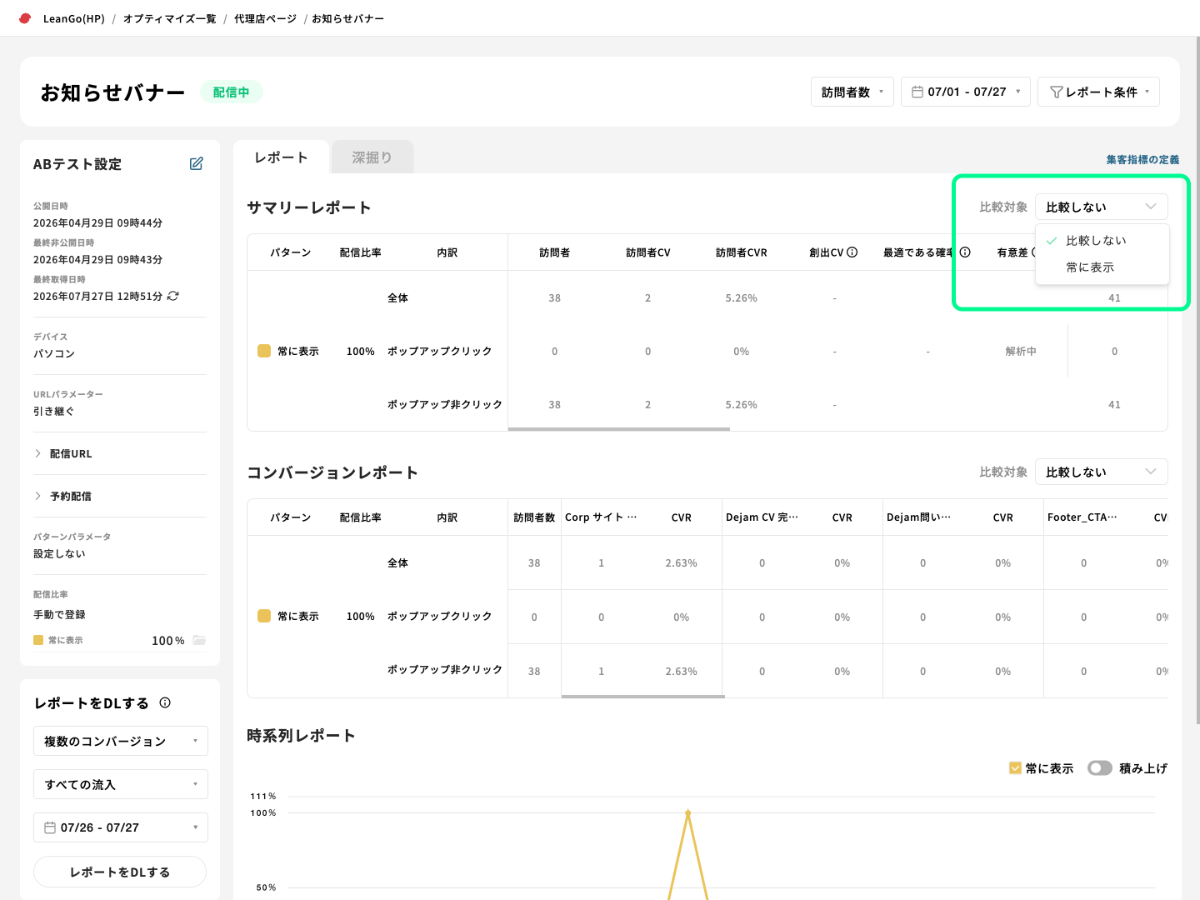Screen dimensions: 1200x900
Task: Click Corp サイト column header
Action: tap(601, 518)
